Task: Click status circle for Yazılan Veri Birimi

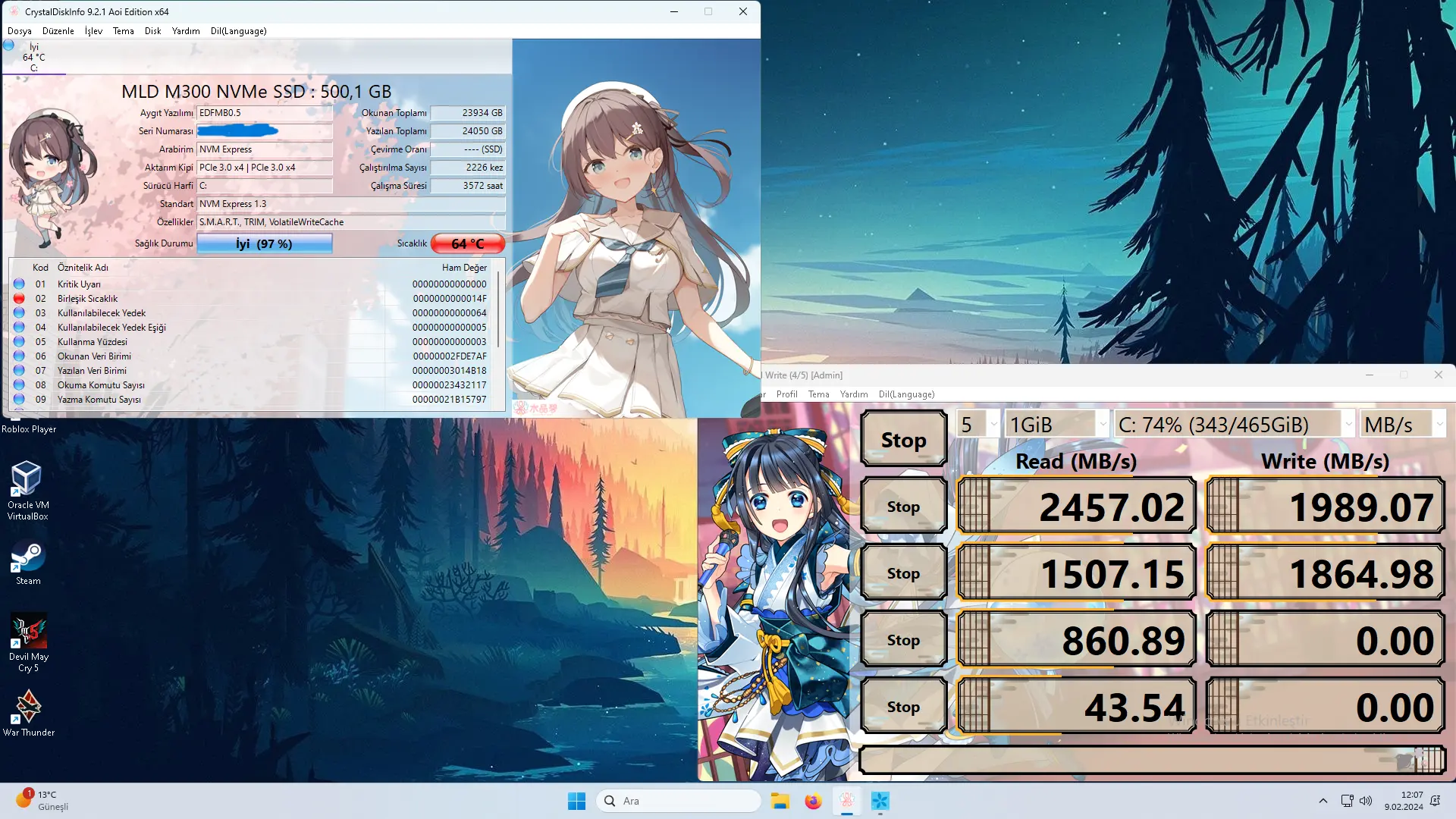Action: (x=19, y=370)
